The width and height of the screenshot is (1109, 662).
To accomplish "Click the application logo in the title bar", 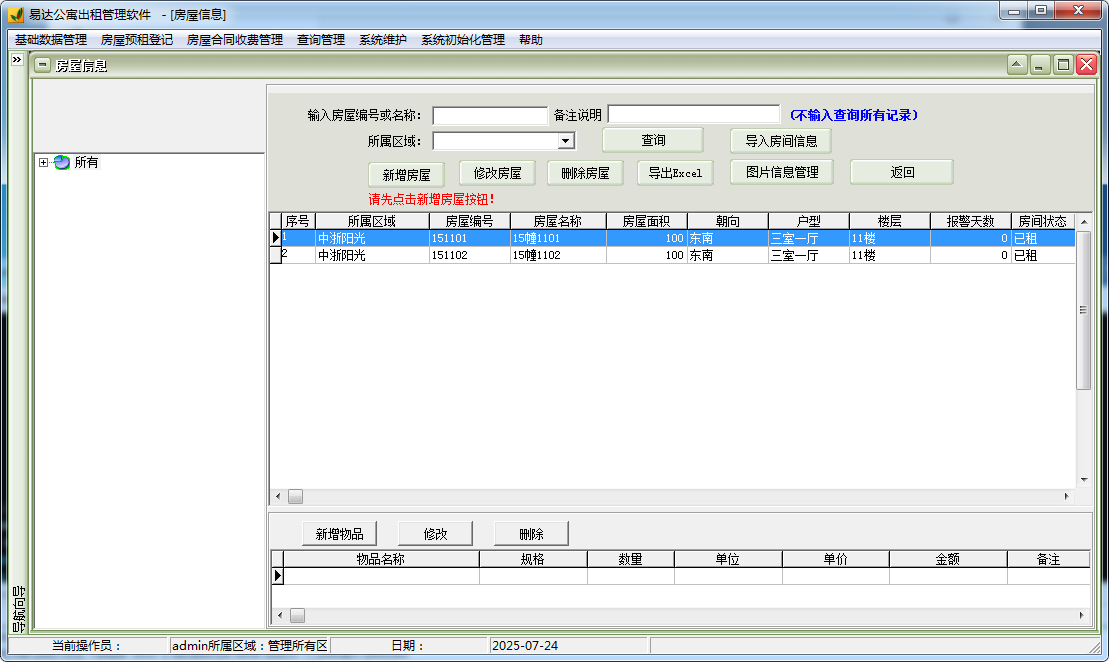I will 16,11.
